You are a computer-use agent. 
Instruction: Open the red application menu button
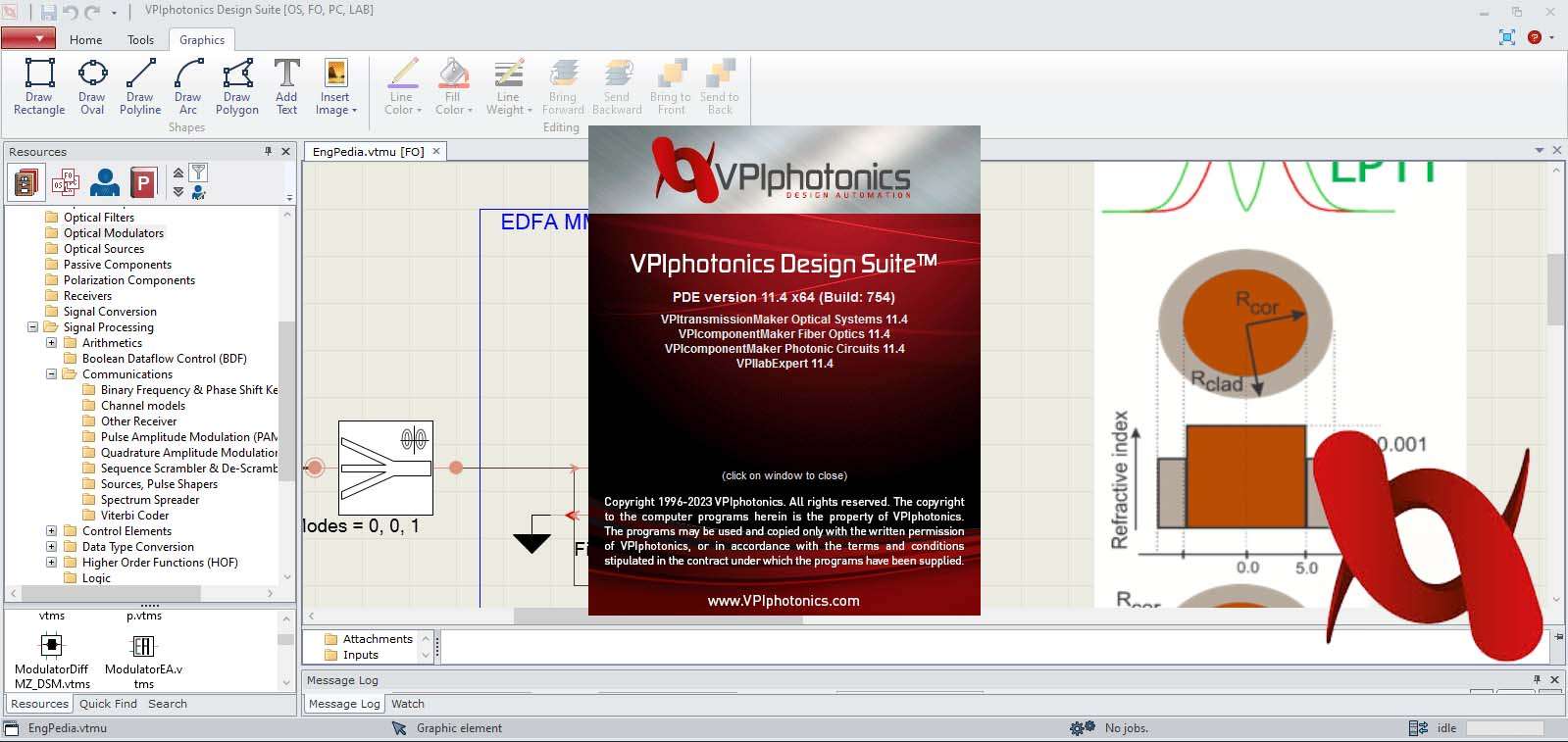tap(27, 39)
